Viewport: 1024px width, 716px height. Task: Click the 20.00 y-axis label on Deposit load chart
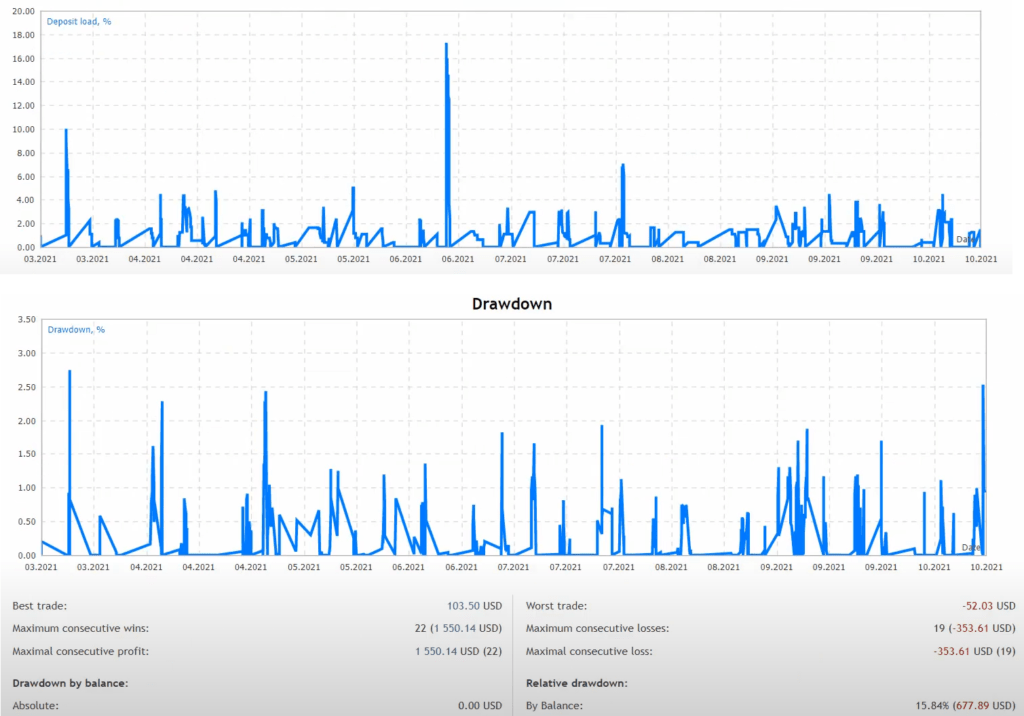22,11
